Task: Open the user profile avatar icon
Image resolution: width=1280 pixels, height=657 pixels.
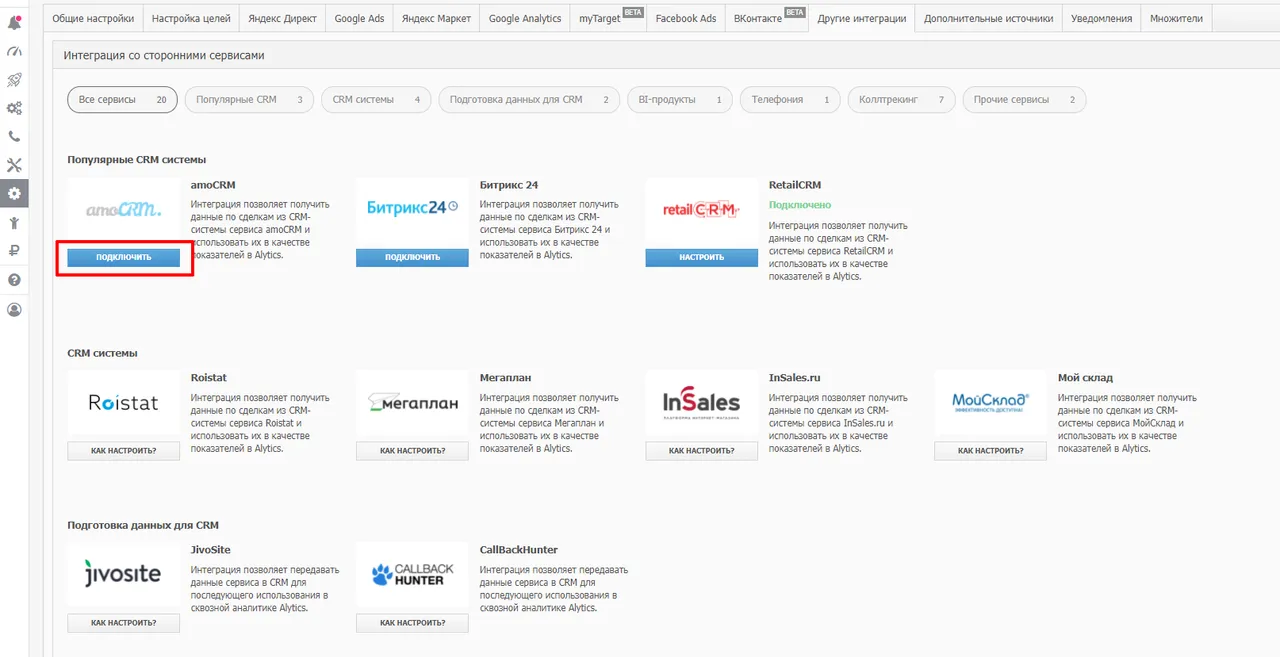Action: (x=14, y=310)
